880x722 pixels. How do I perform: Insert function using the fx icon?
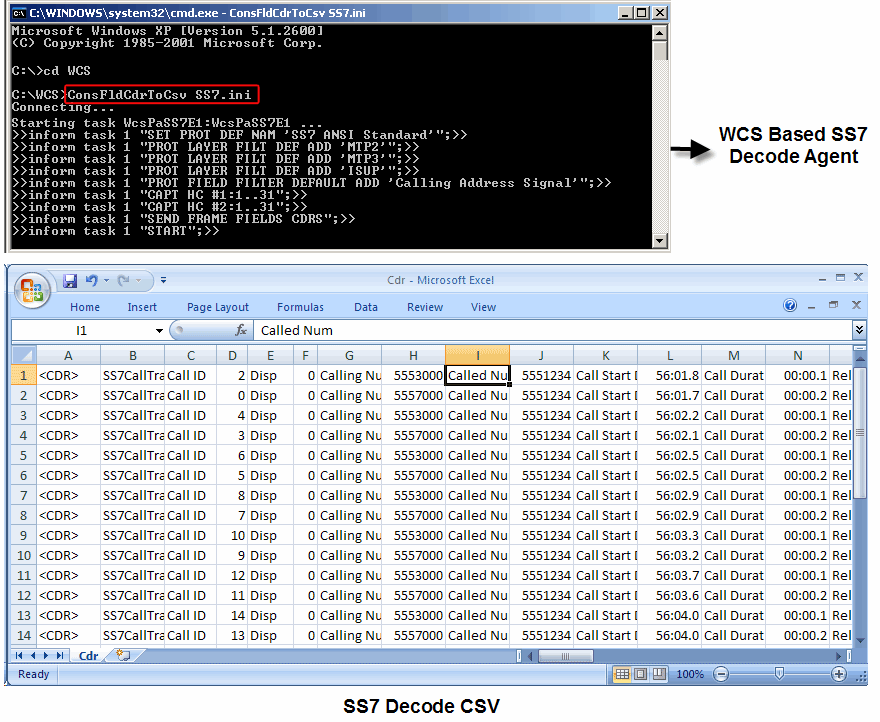(241, 330)
